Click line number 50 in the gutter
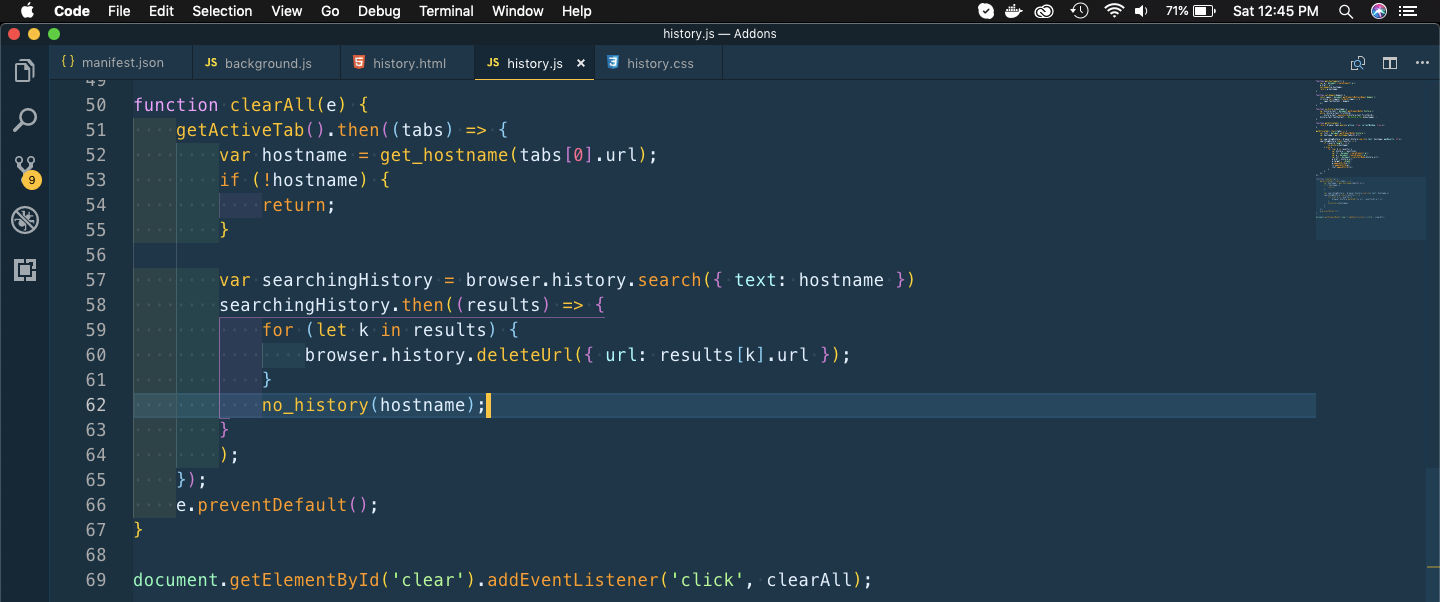Screen dimensions: 1440x602 96,105
